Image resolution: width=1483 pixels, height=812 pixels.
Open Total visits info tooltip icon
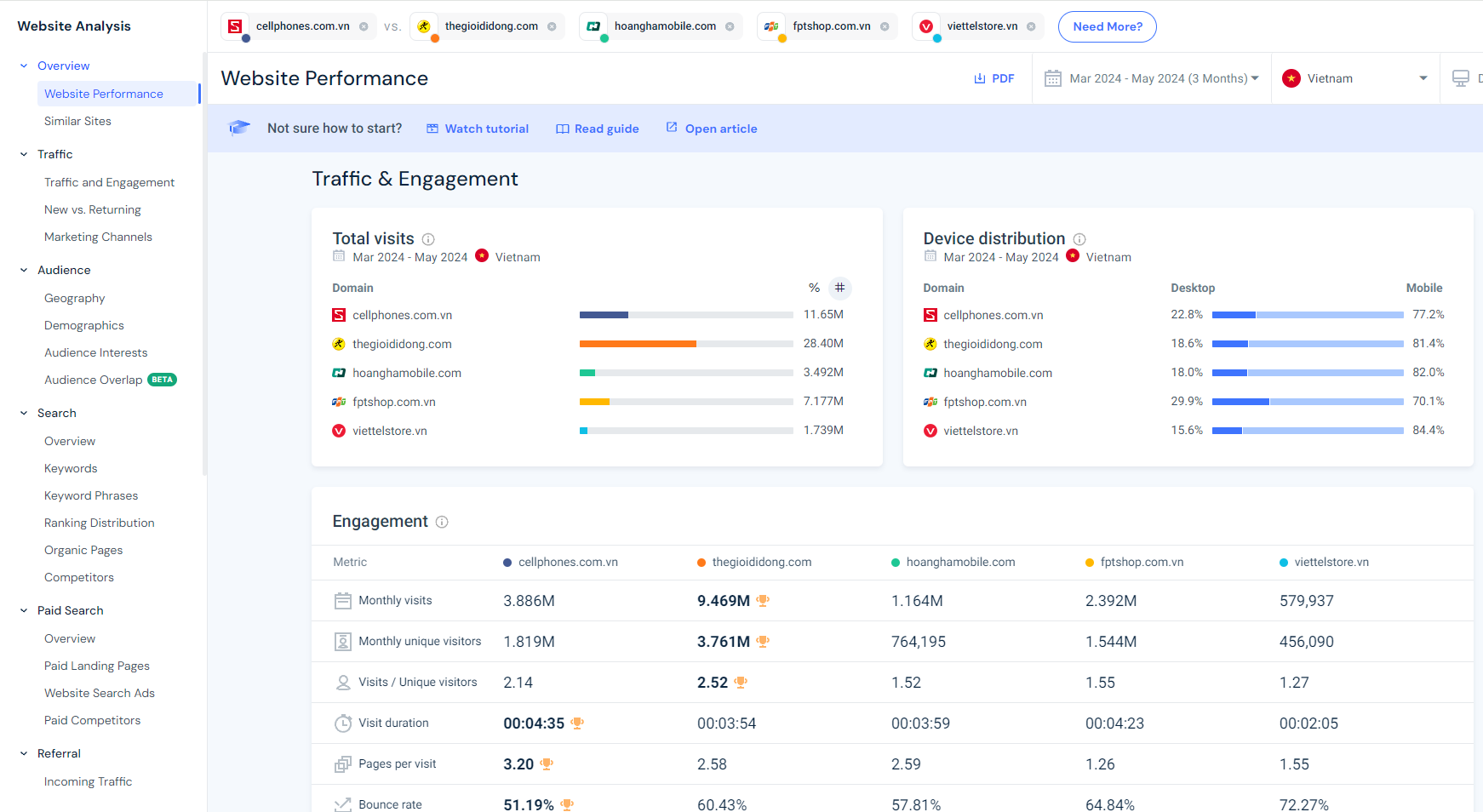(x=428, y=239)
